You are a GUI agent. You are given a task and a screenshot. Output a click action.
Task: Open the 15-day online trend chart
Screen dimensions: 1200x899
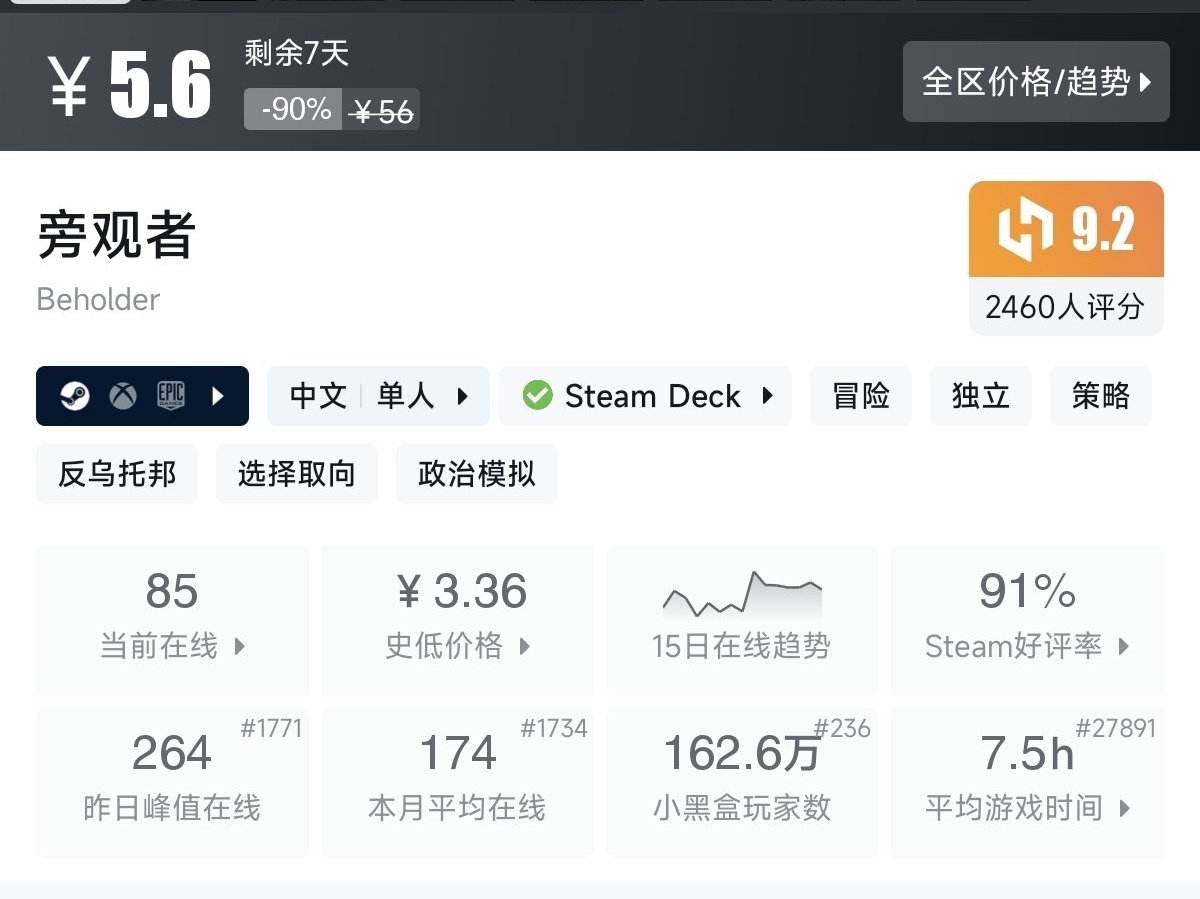pos(742,620)
